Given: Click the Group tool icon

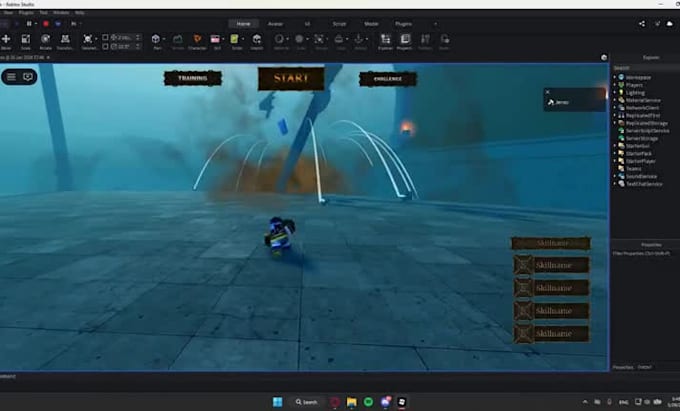Looking at the screenshot, I should click(x=319, y=39).
